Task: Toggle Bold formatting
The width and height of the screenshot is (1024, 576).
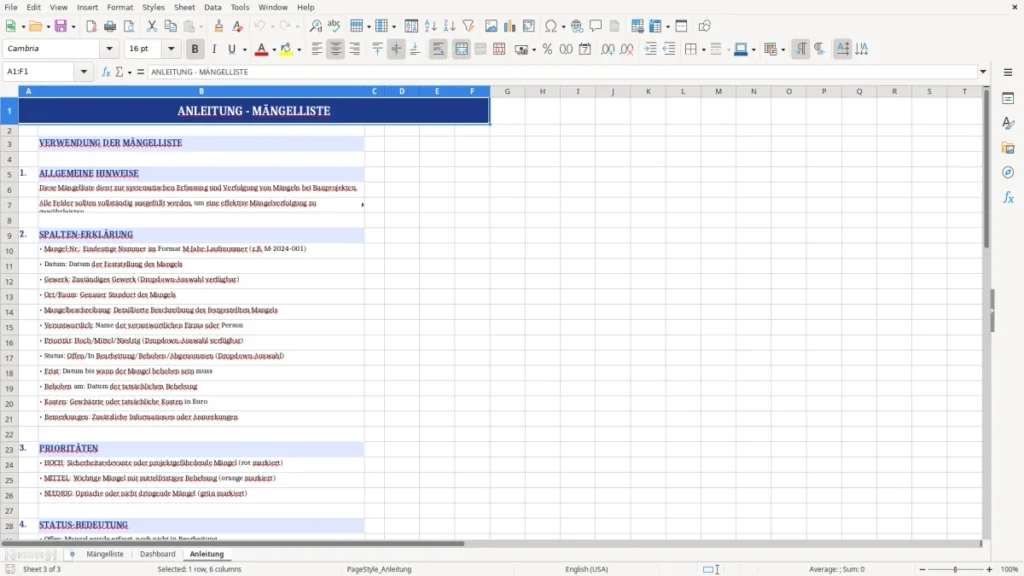Action: 195,49
